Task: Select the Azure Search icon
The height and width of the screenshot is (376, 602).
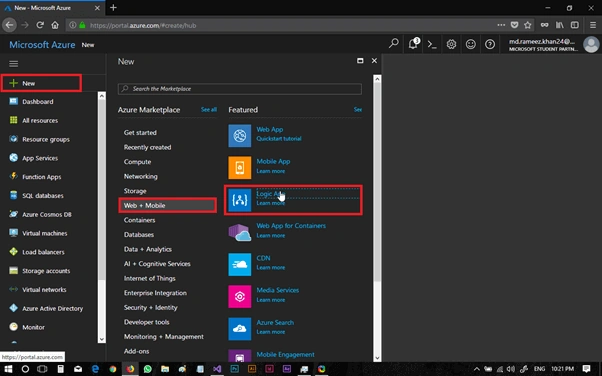Action: [x=240, y=328]
